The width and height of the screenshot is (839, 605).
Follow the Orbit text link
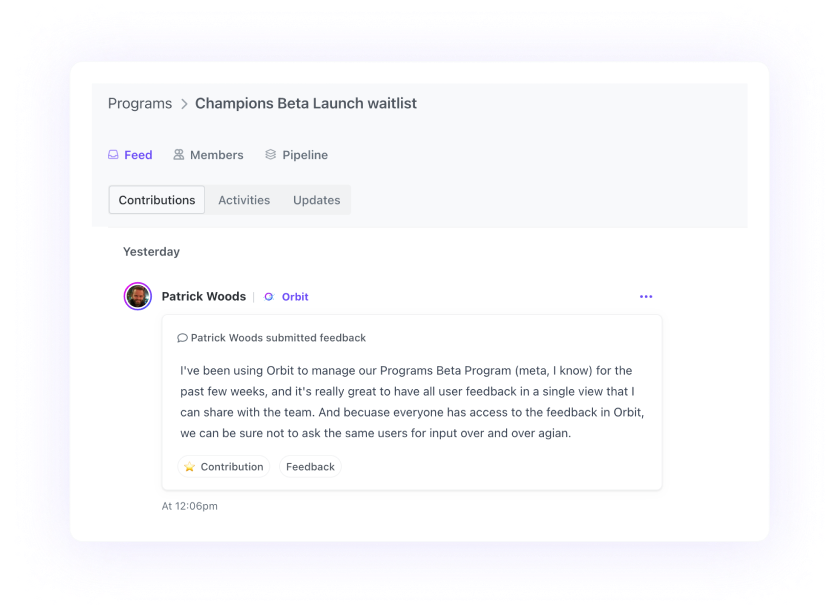(295, 297)
